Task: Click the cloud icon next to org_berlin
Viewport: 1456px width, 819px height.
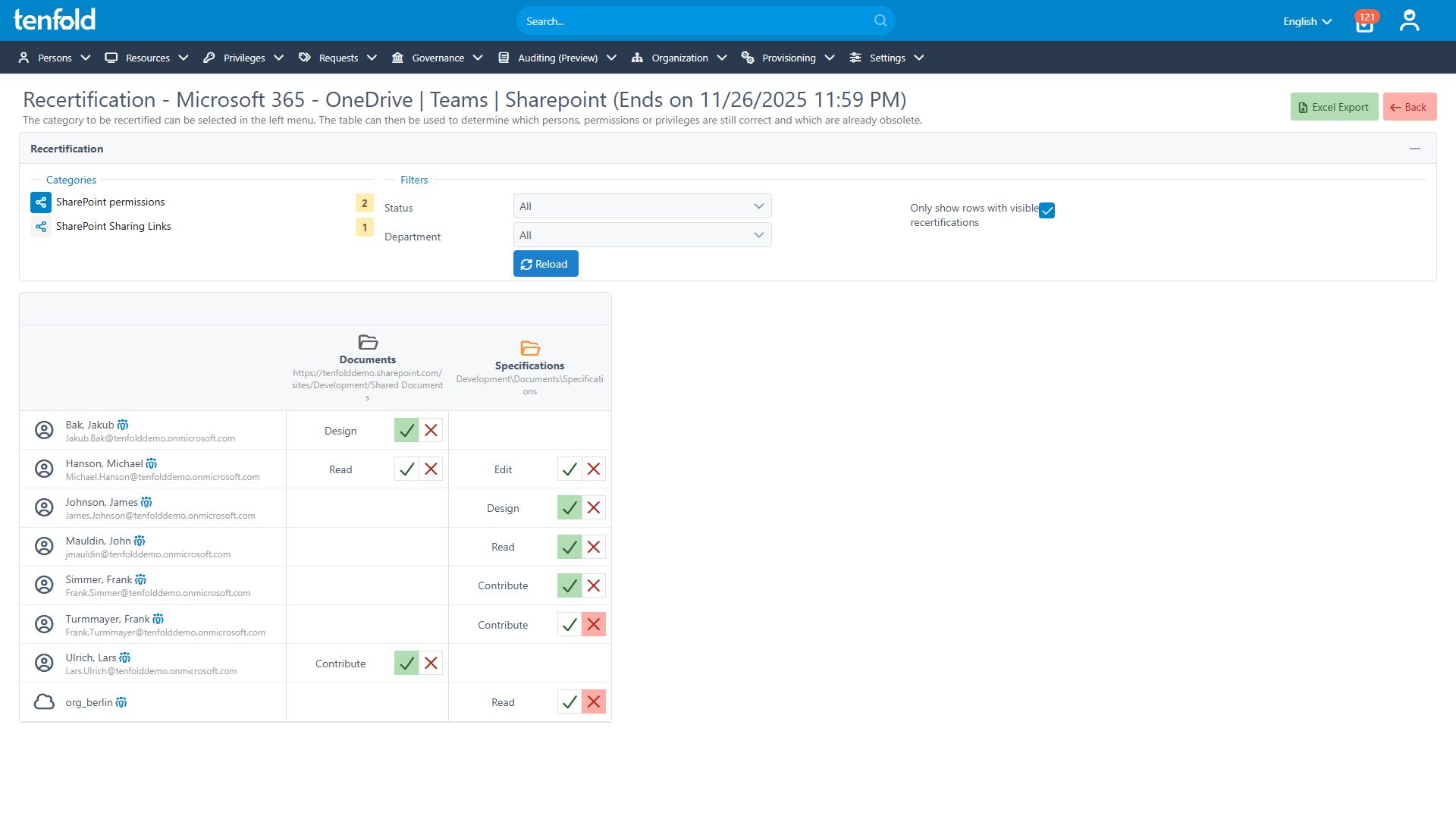Action: (x=44, y=701)
